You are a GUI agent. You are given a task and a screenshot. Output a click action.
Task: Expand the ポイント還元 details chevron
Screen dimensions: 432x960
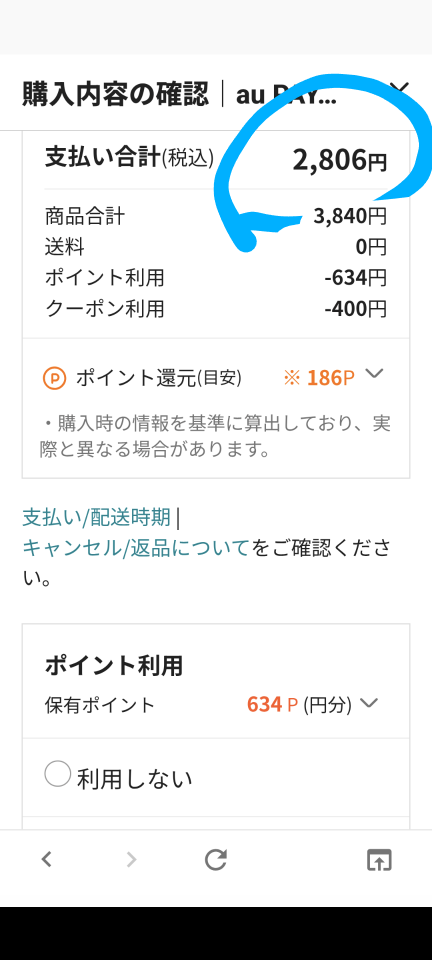coord(373,373)
